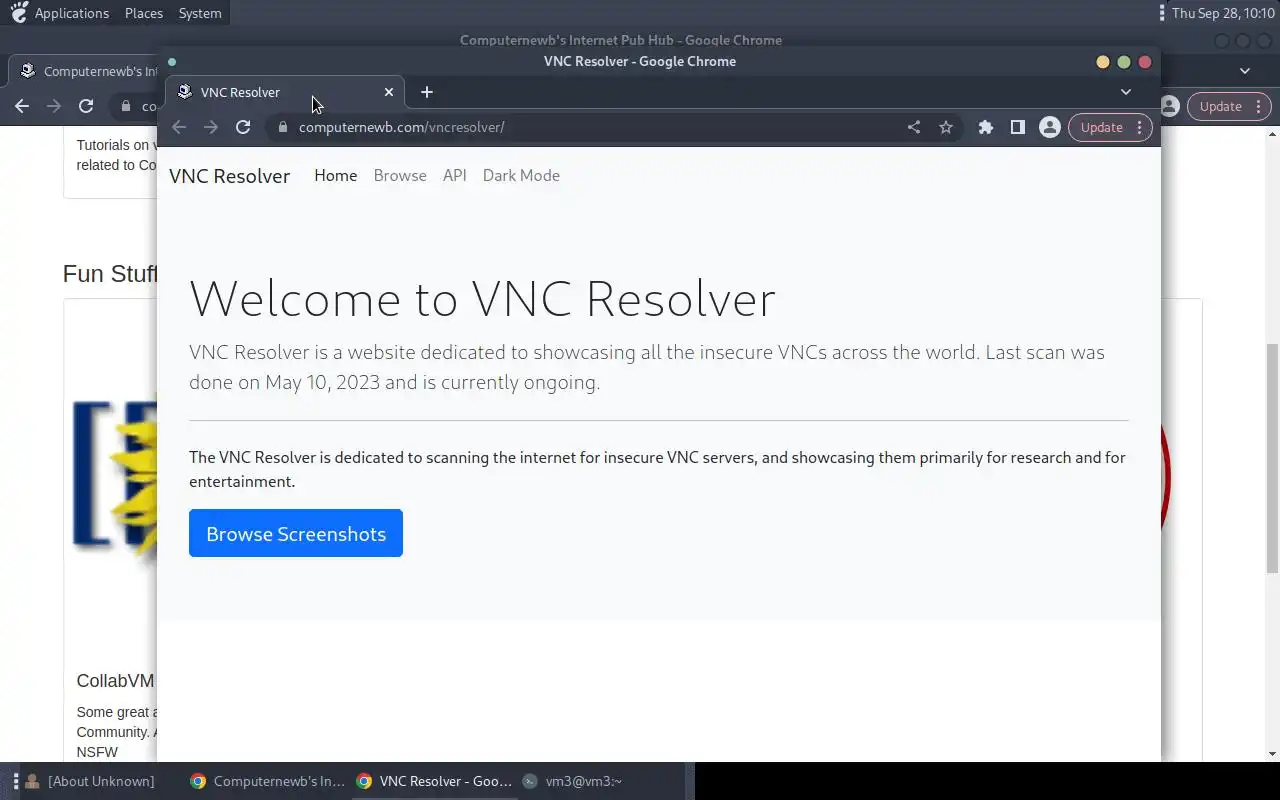Click Update button in VNC Resolver window
The width and height of the screenshot is (1280, 800).
point(1101,127)
